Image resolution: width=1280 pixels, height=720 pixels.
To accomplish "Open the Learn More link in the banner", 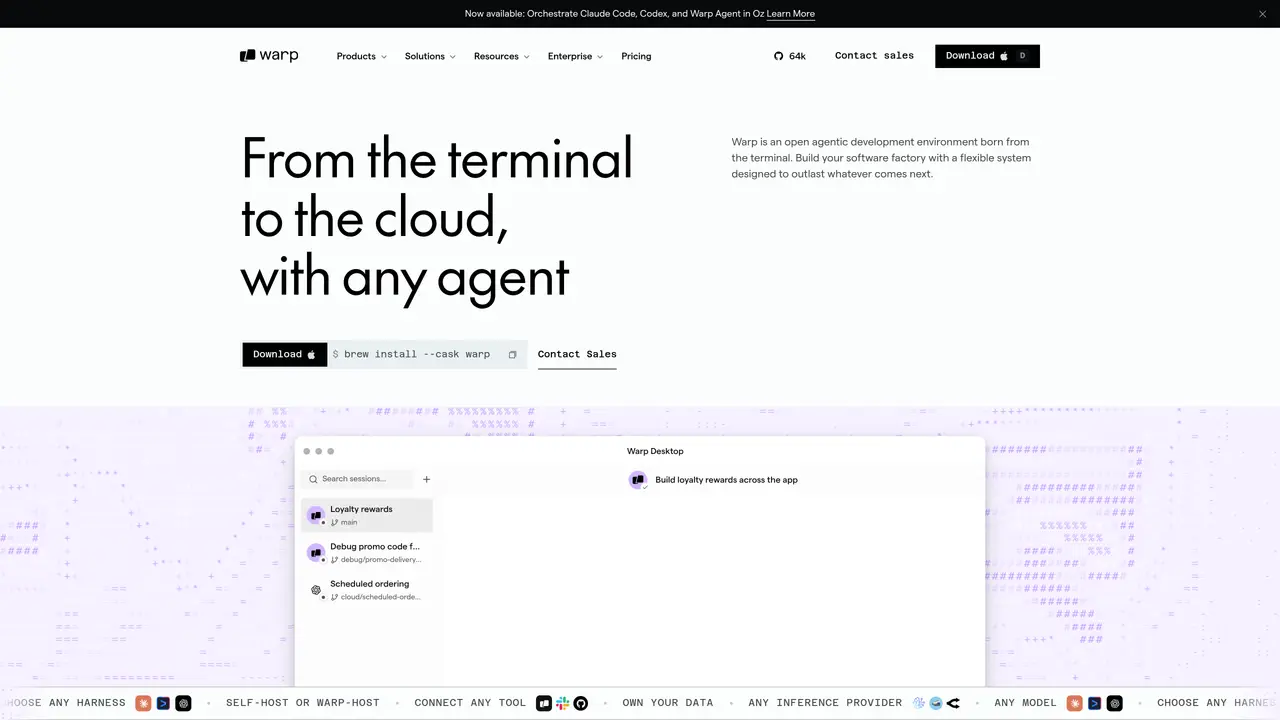I will pos(791,14).
